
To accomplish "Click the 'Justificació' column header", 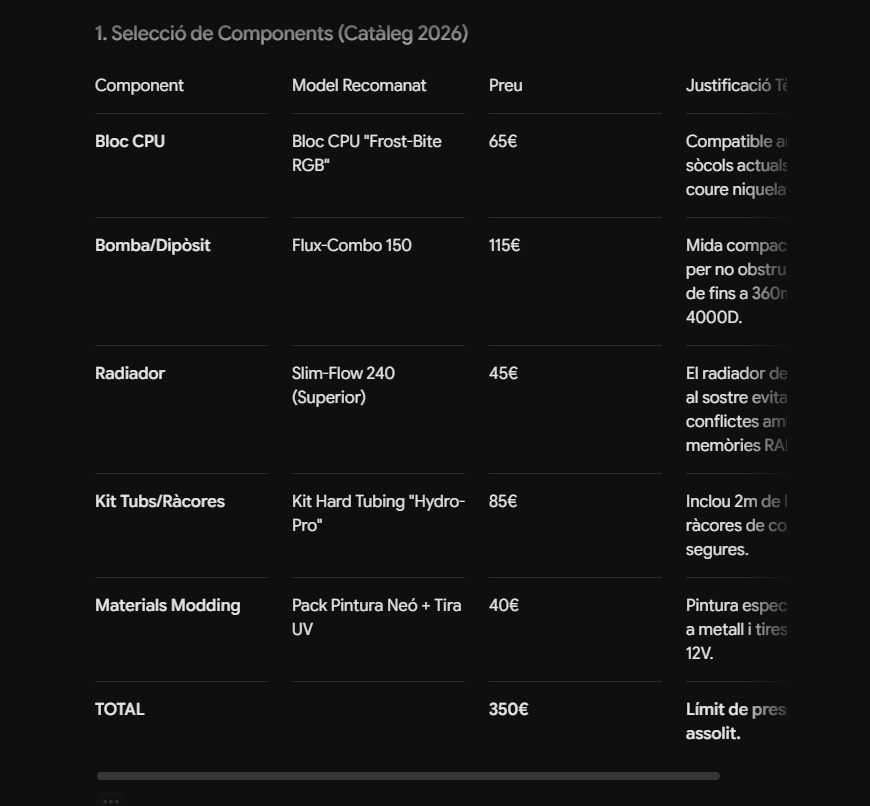I will click(736, 85).
